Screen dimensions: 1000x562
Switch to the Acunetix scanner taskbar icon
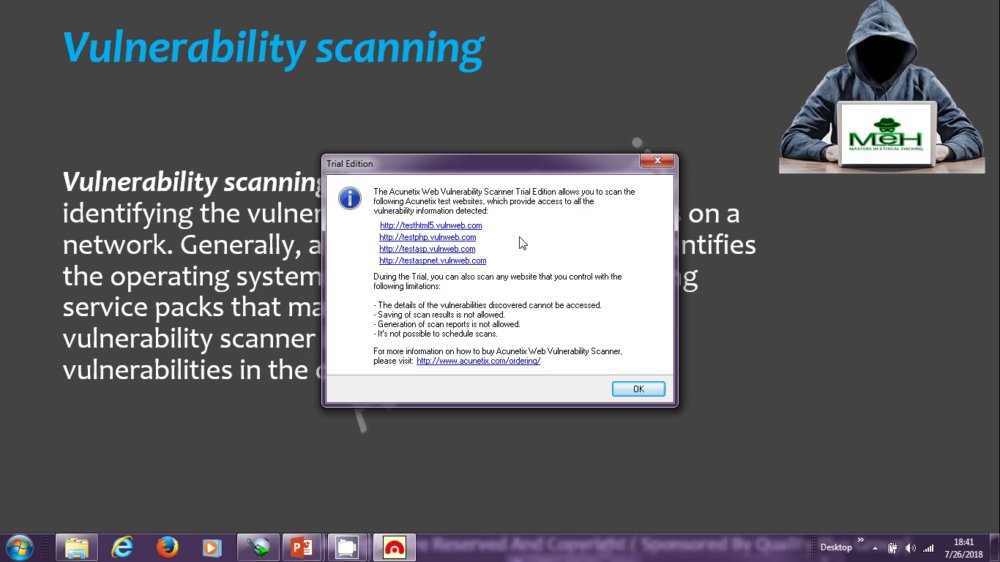click(258, 547)
